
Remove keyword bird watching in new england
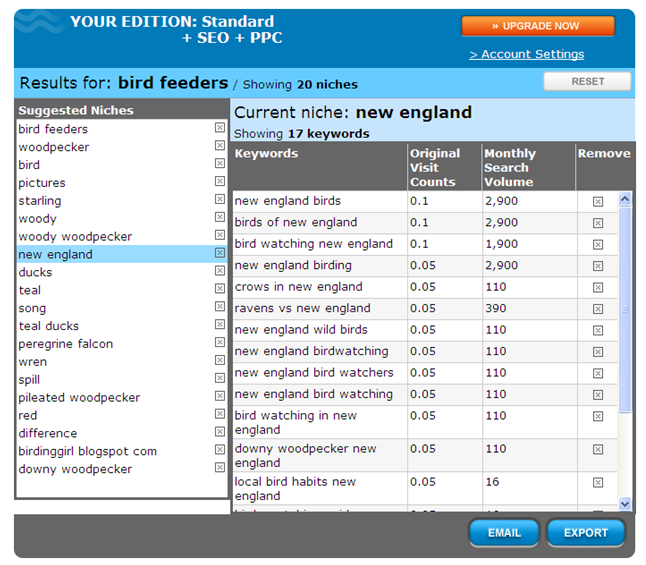[x=598, y=416]
